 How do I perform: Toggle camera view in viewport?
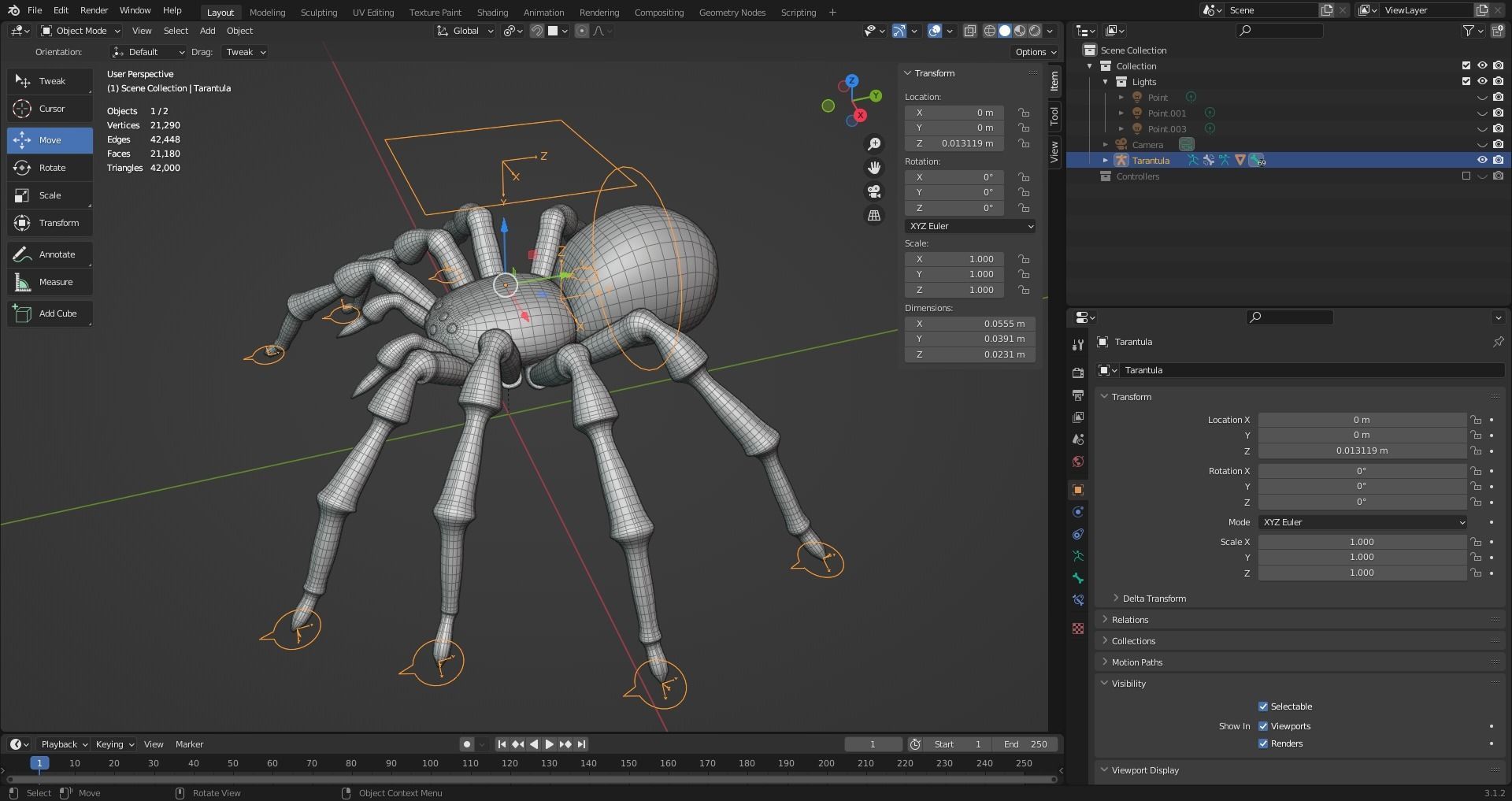click(874, 191)
